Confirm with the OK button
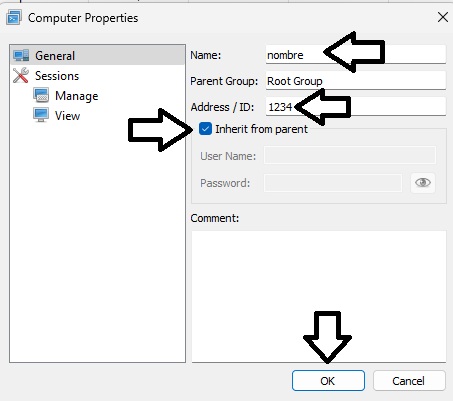The width and height of the screenshot is (453, 401). click(x=328, y=380)
